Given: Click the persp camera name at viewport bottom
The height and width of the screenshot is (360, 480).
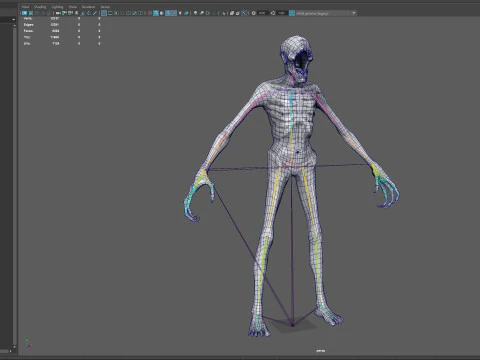Looking at the screenshot, I should click(x=320, y=351).
